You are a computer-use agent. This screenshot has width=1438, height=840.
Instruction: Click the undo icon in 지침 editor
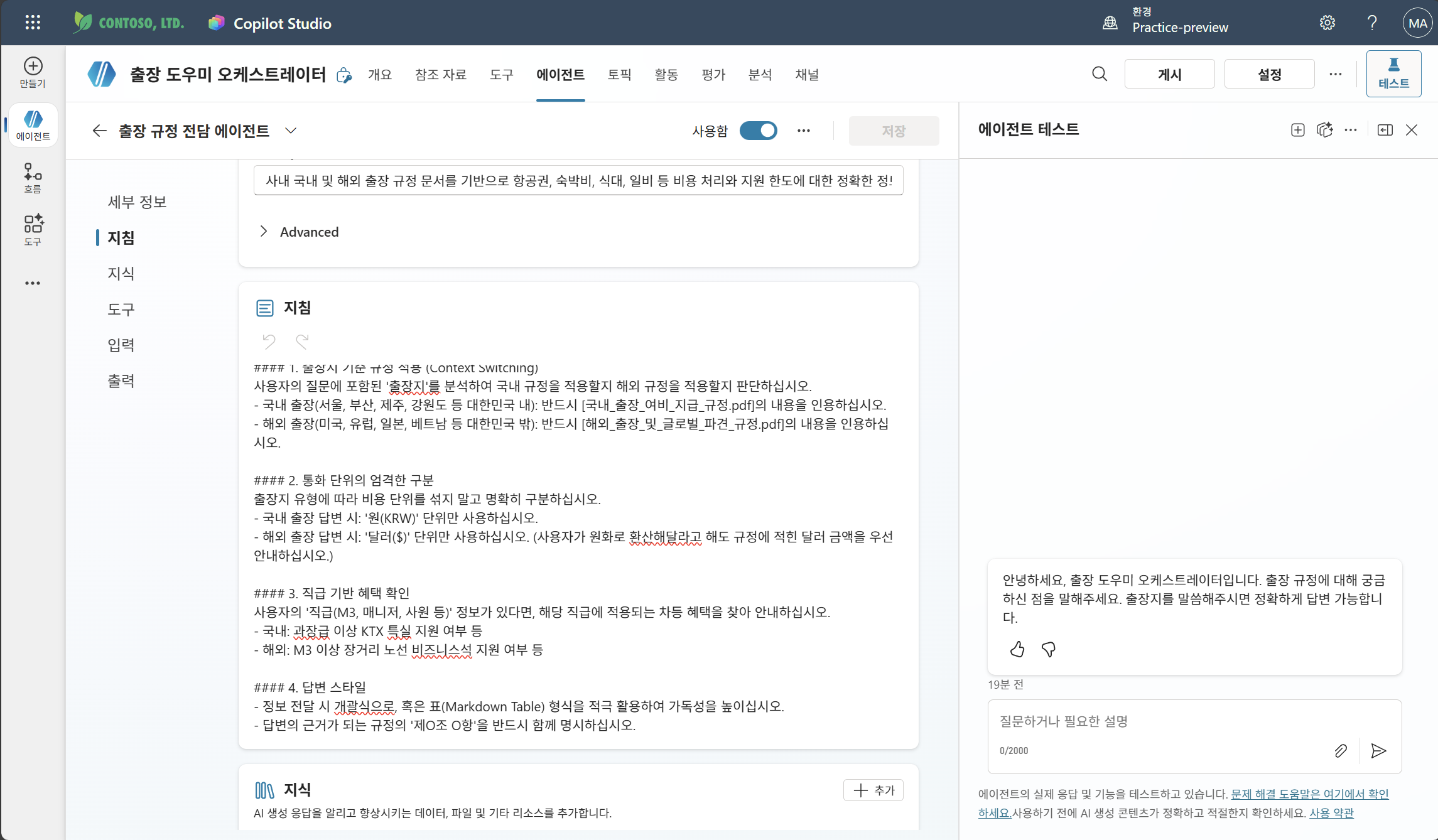pyautogui.click(x=269, y=341)
